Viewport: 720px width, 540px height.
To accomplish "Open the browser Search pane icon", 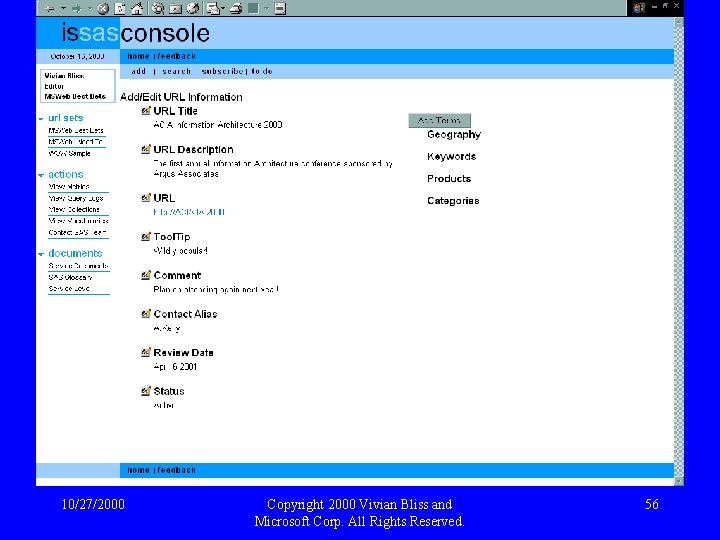I will coord(158,8).
